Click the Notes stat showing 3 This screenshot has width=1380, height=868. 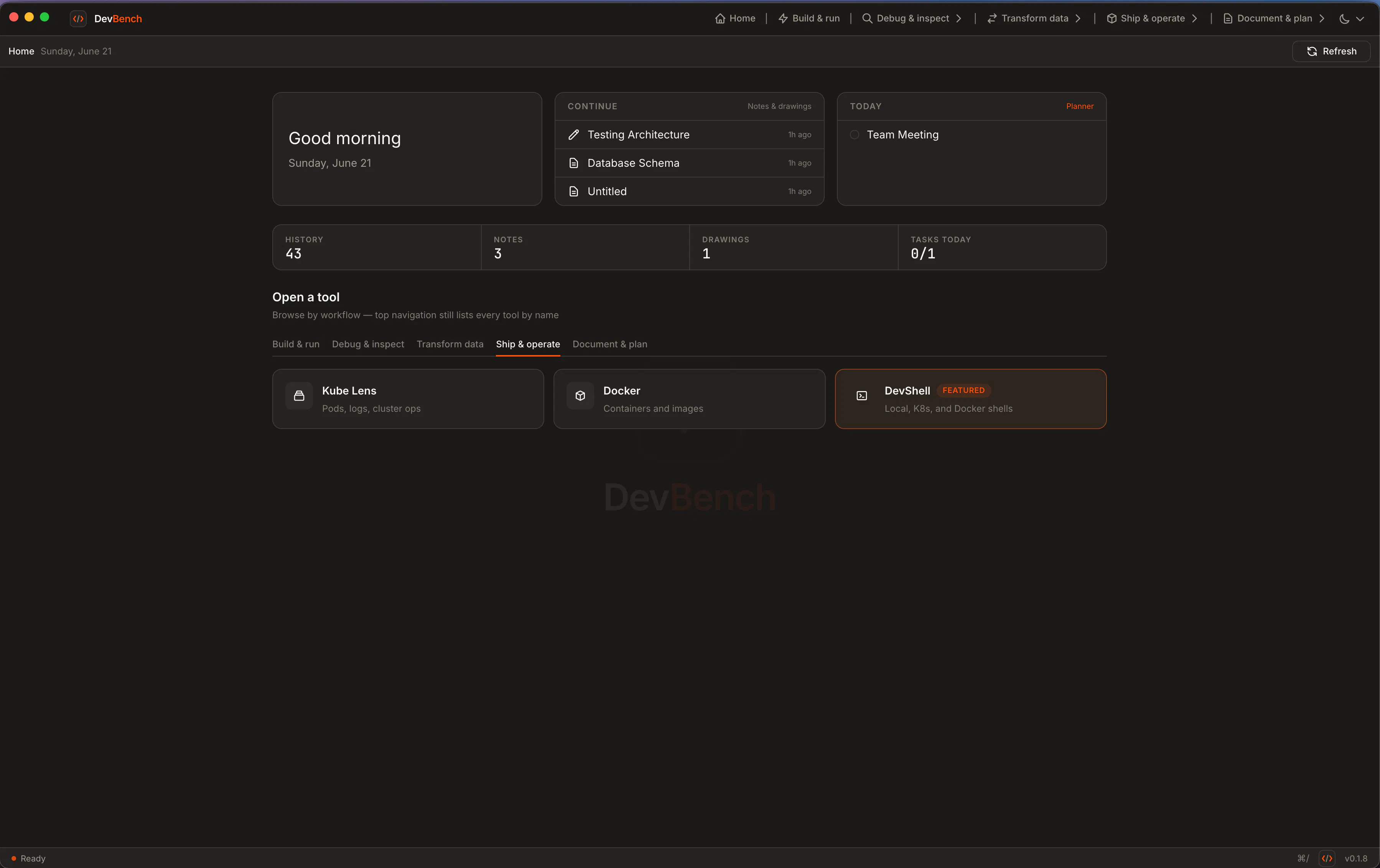585,247
